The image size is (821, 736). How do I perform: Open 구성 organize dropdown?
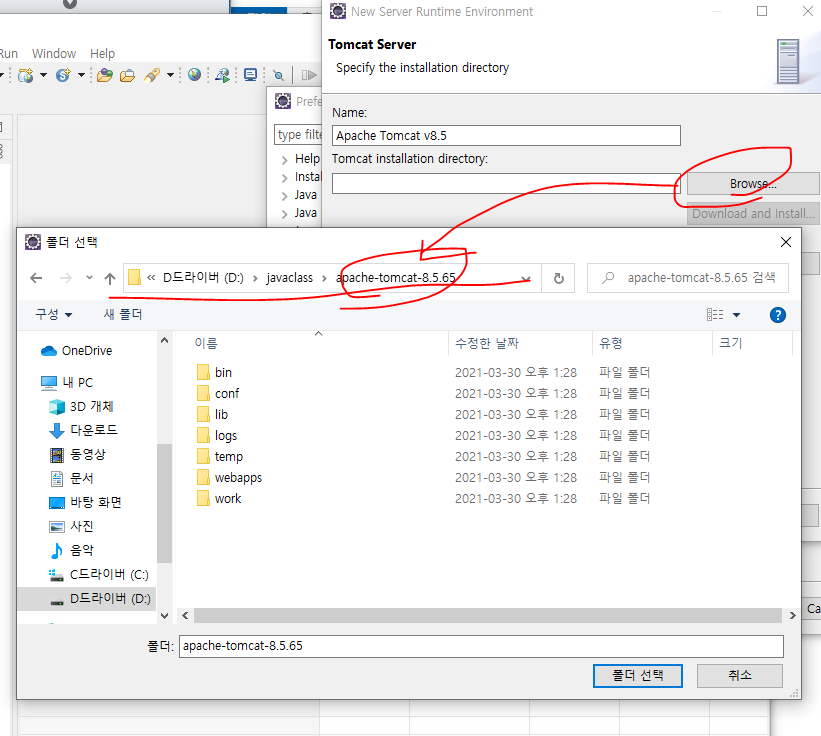[53, 315]
